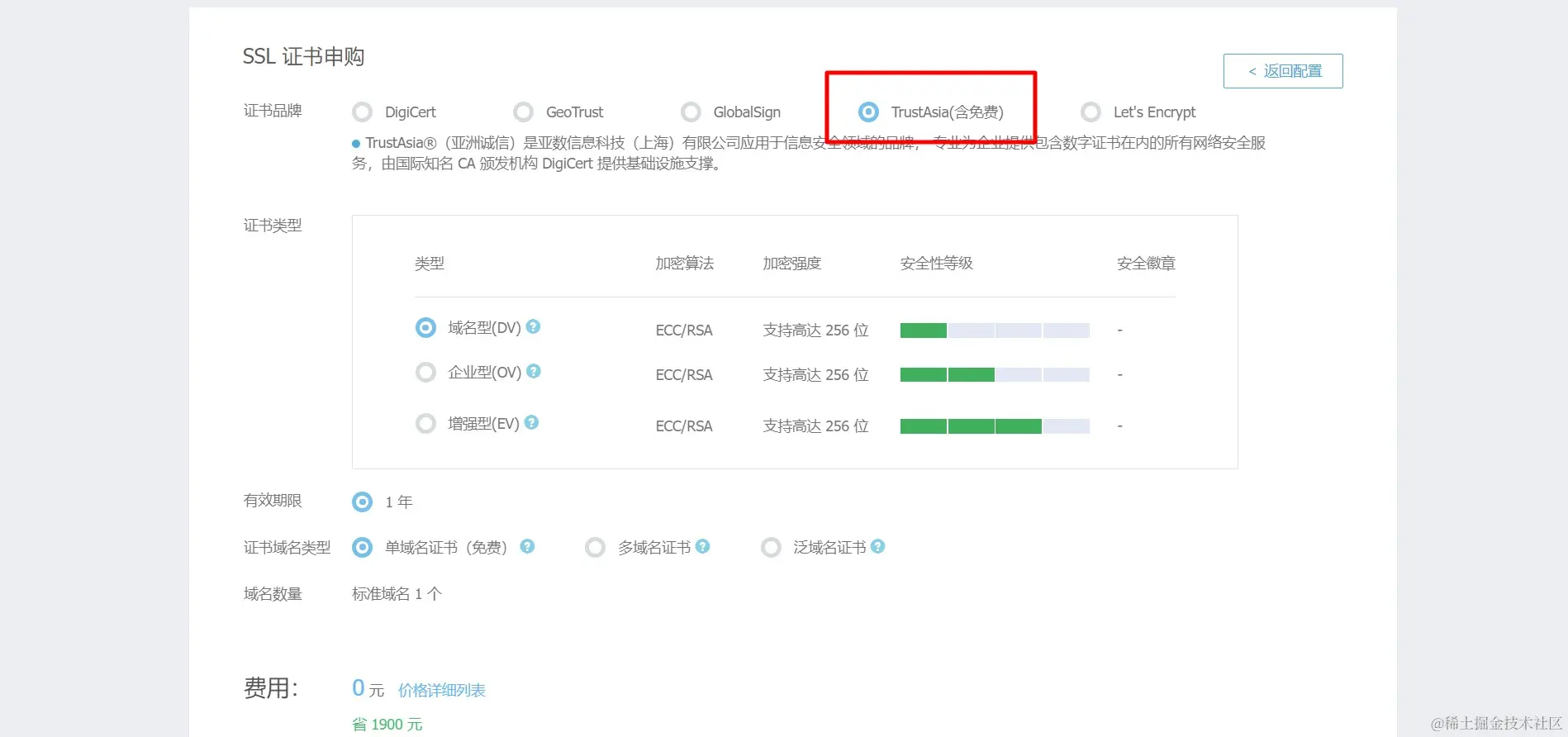
Task: Choose 单域名证书（免费）option
Action: [362, 547]
